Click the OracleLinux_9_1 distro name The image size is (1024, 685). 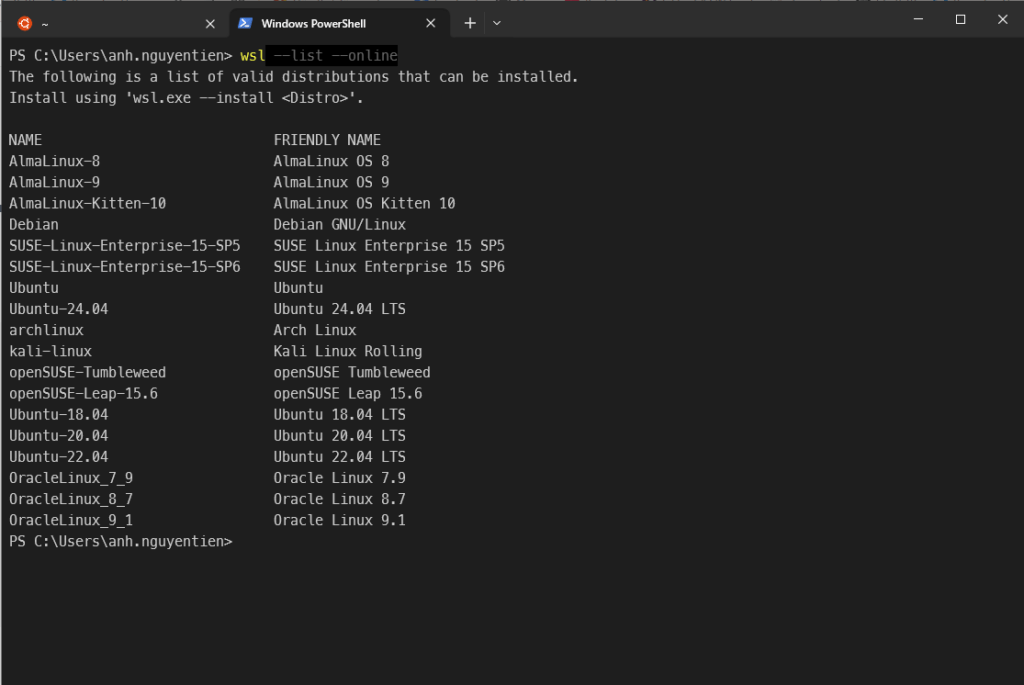(x=71, y=520)
